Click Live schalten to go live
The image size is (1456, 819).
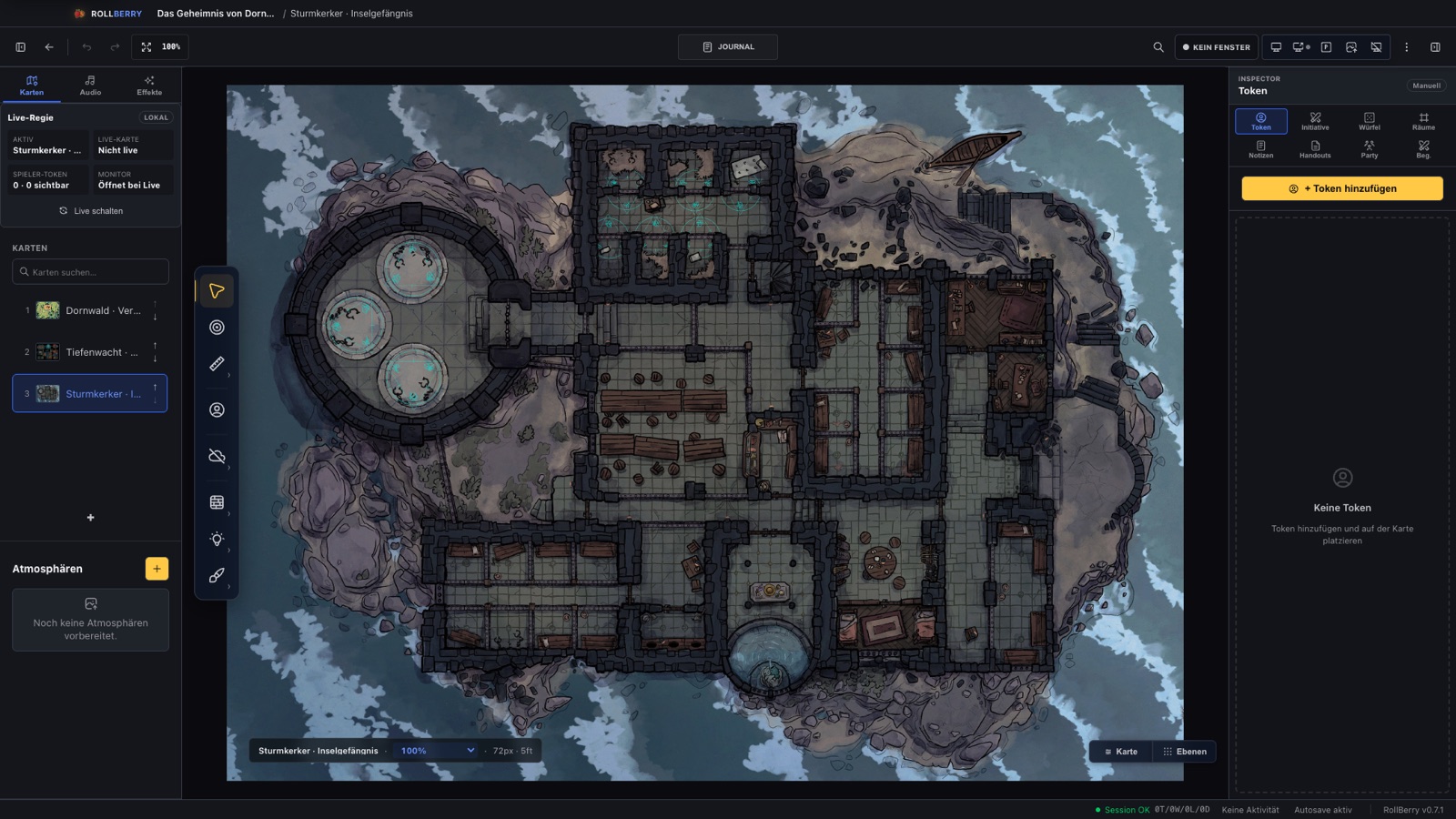click(x=91, y=211)
